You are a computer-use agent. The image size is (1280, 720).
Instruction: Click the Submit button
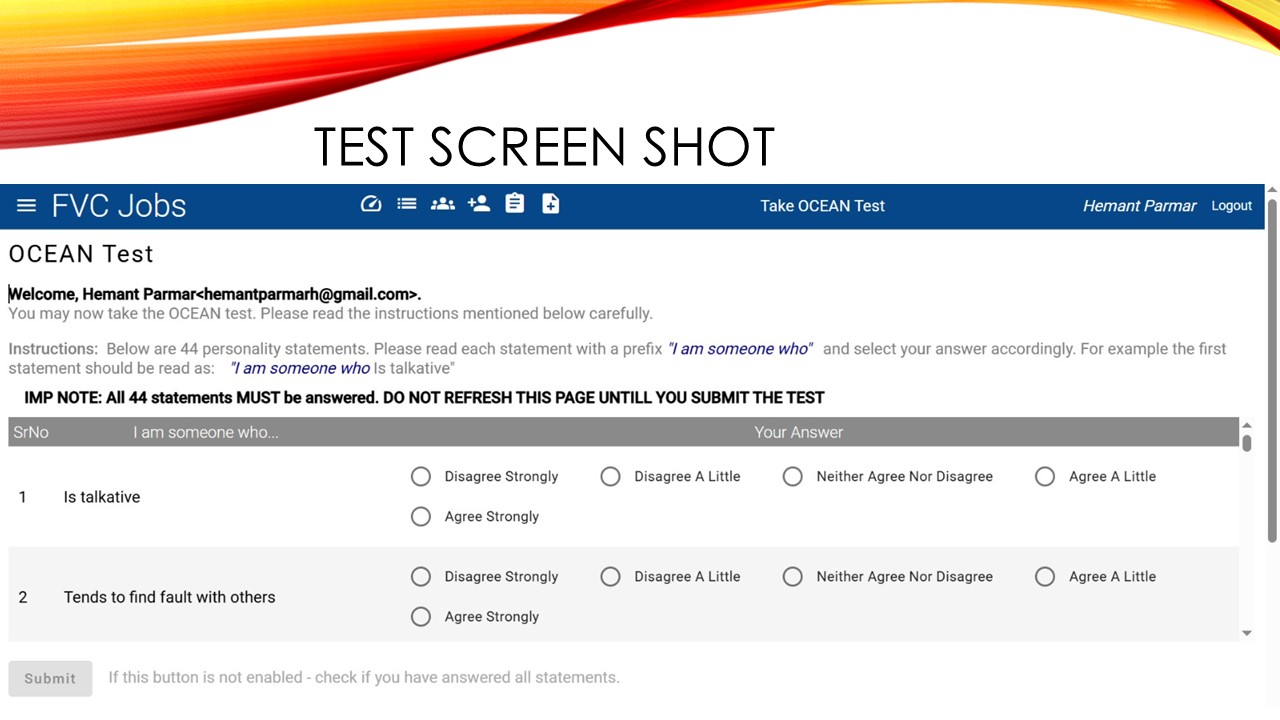(x=50, y=678)
